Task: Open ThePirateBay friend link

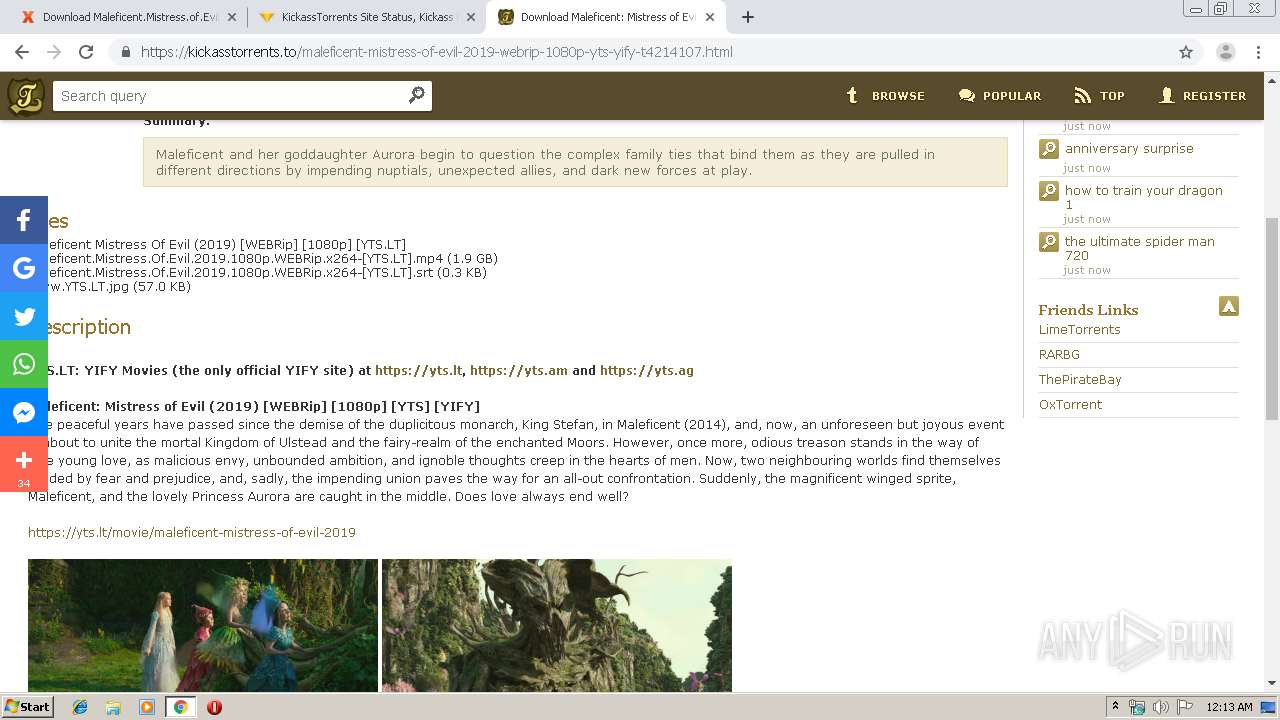Action: click(1080, 379)
